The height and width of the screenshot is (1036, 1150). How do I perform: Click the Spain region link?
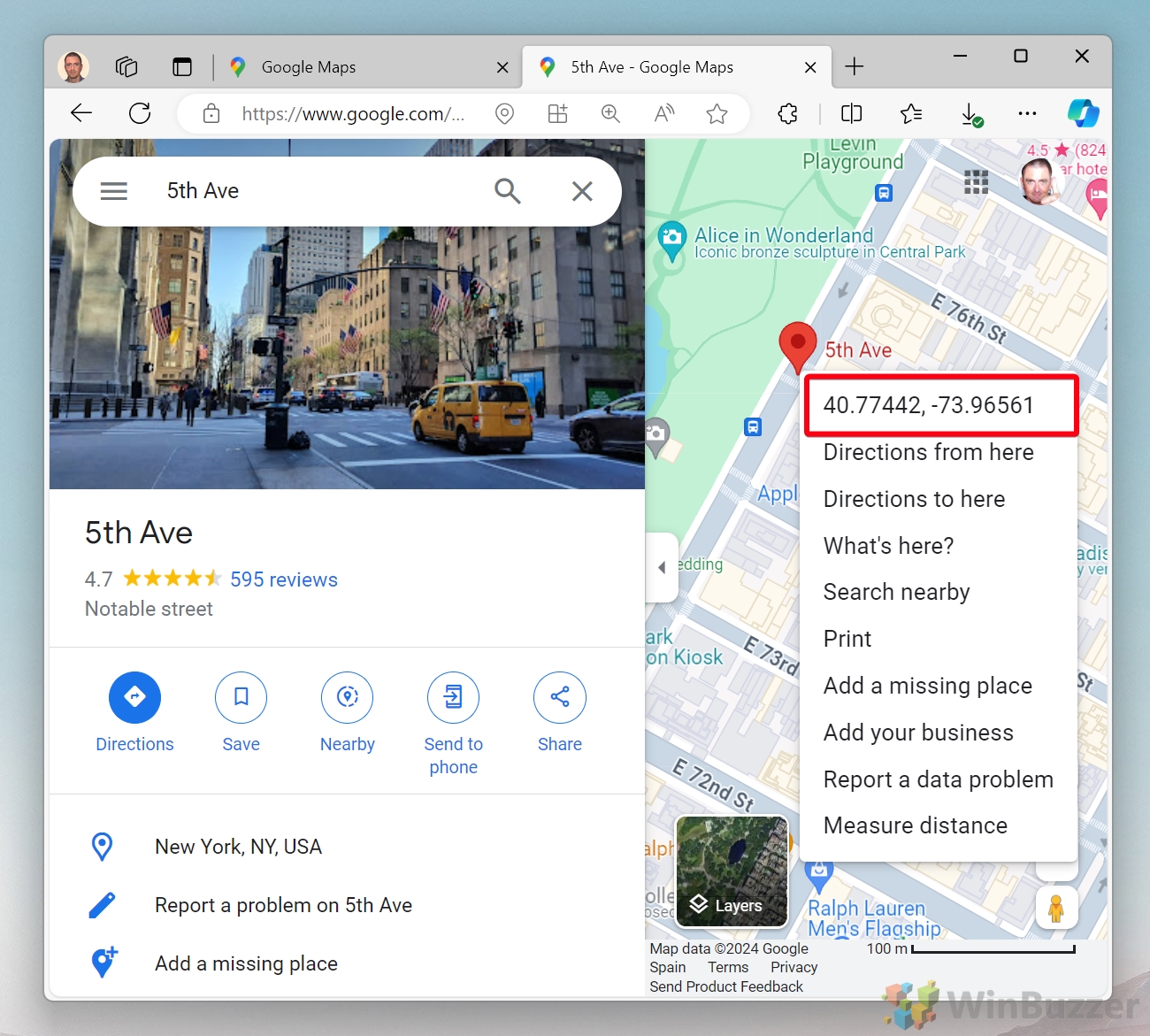coord(668,968)
